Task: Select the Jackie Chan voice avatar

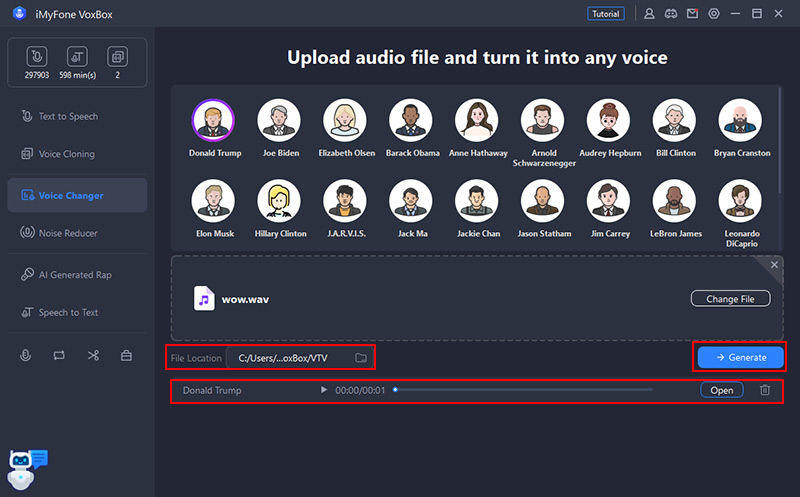Action: (x=477, y=201)
